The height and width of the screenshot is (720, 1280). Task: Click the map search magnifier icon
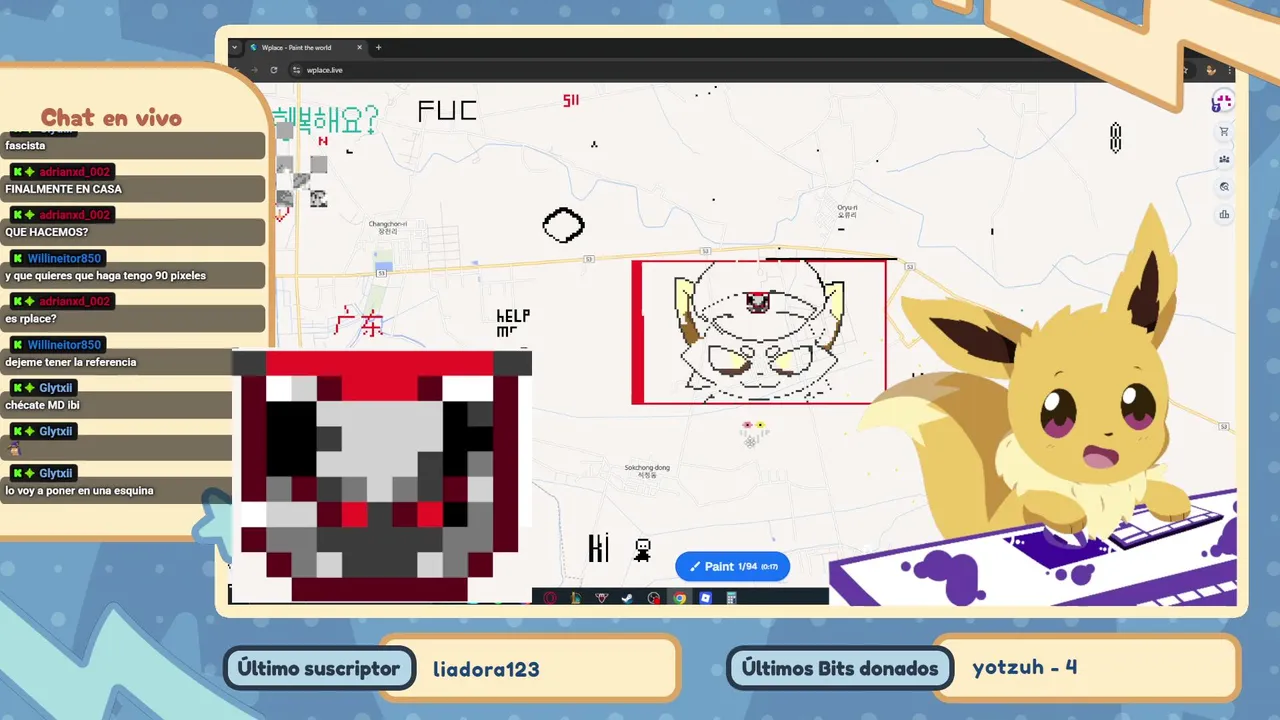pos(1223,187)
